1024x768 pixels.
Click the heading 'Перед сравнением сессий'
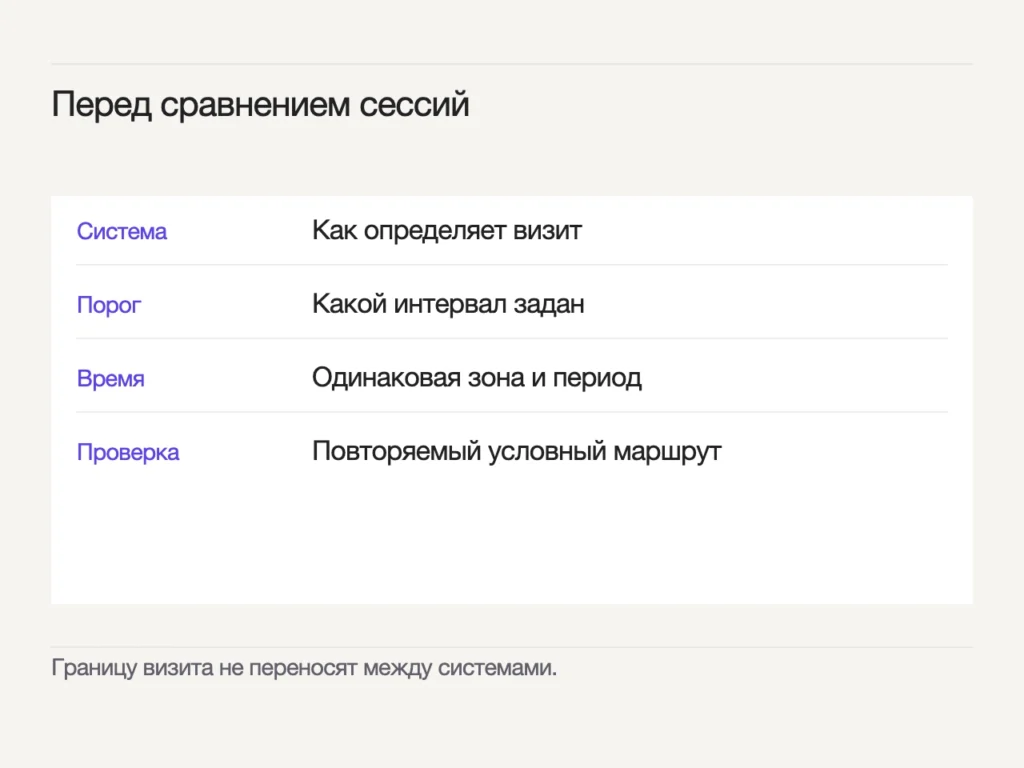click(x=261, y=104)
